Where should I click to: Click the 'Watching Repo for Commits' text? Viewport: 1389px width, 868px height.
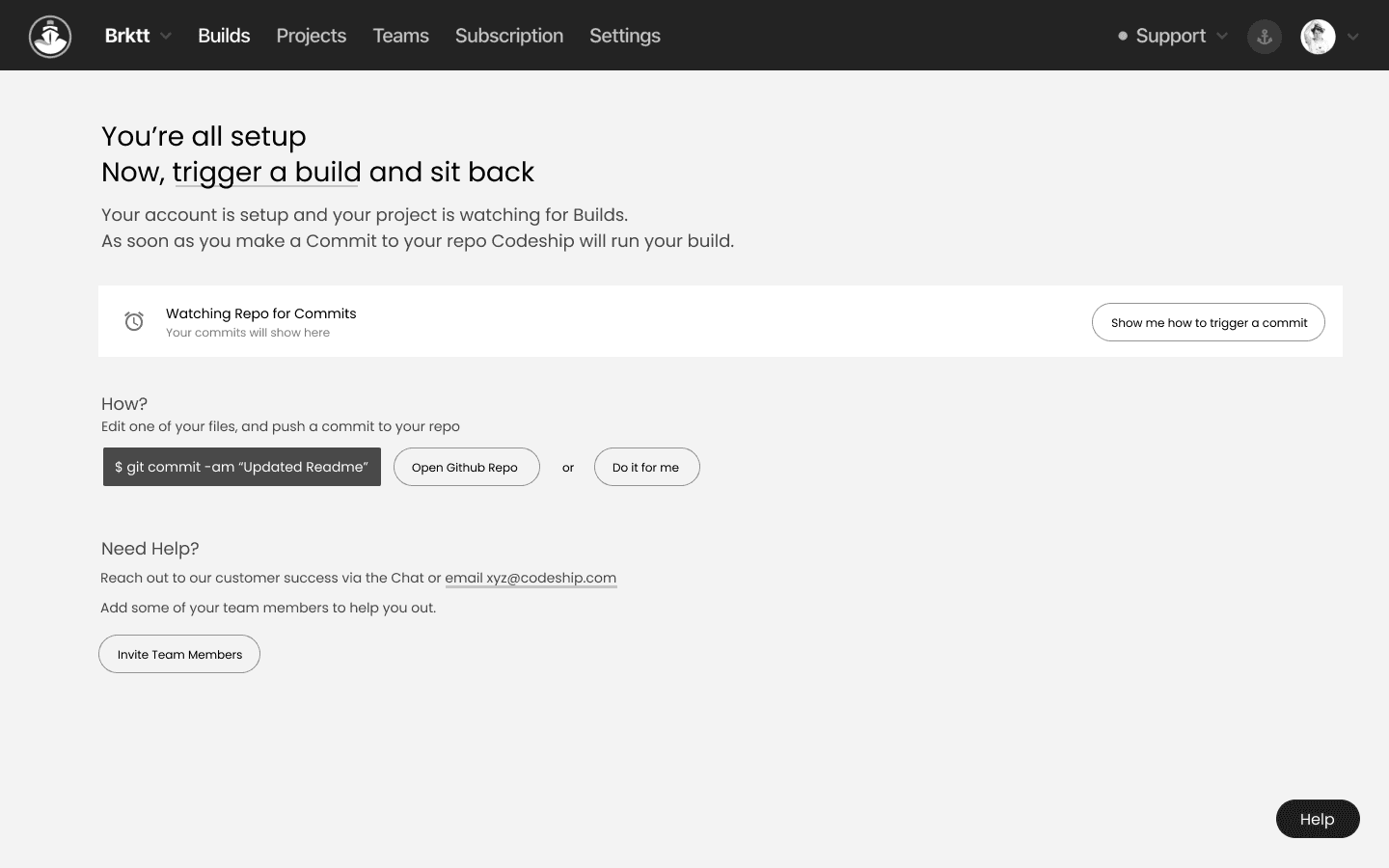[261, 313]
